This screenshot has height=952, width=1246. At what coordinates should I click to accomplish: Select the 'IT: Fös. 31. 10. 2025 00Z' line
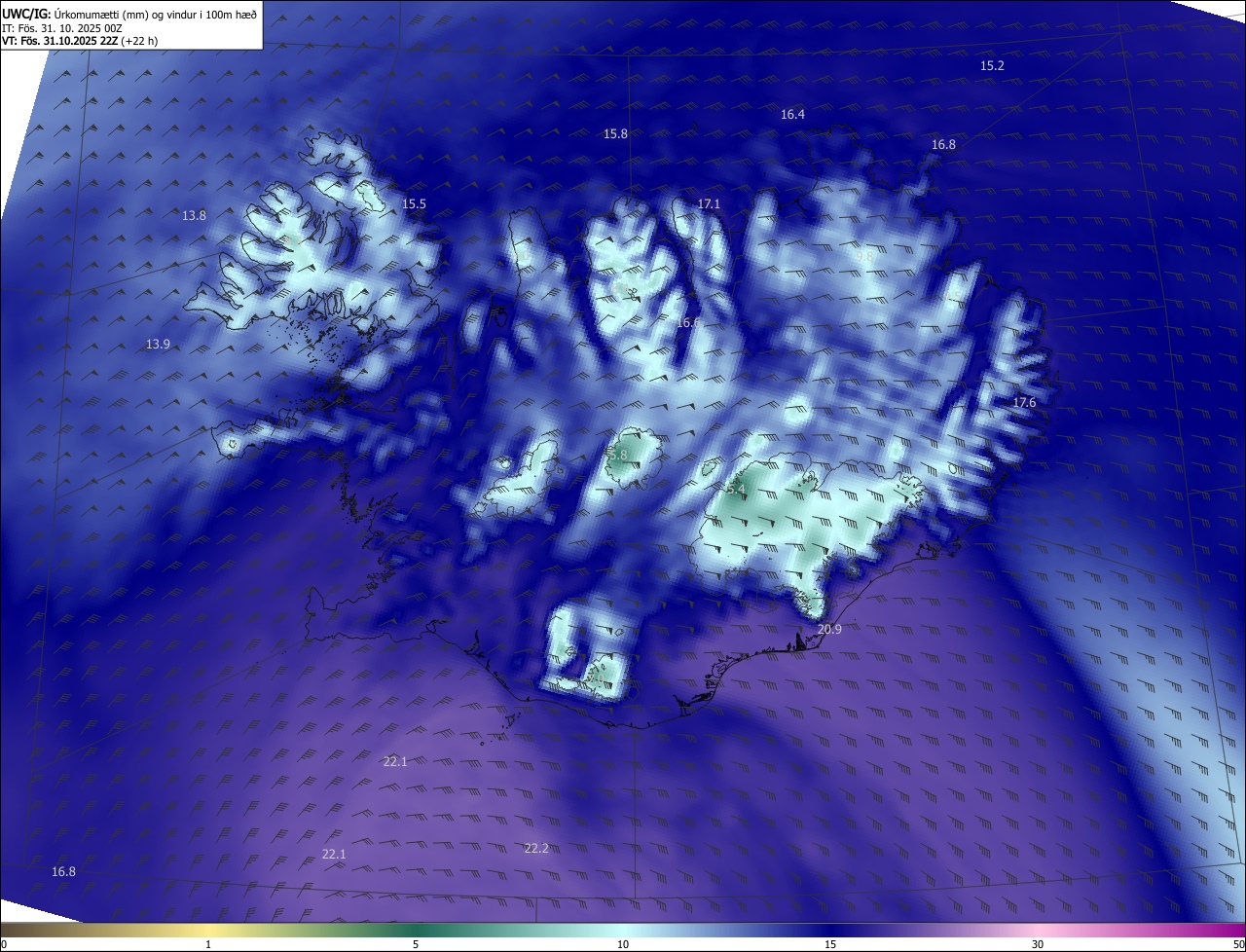click(x=61, y=28)
